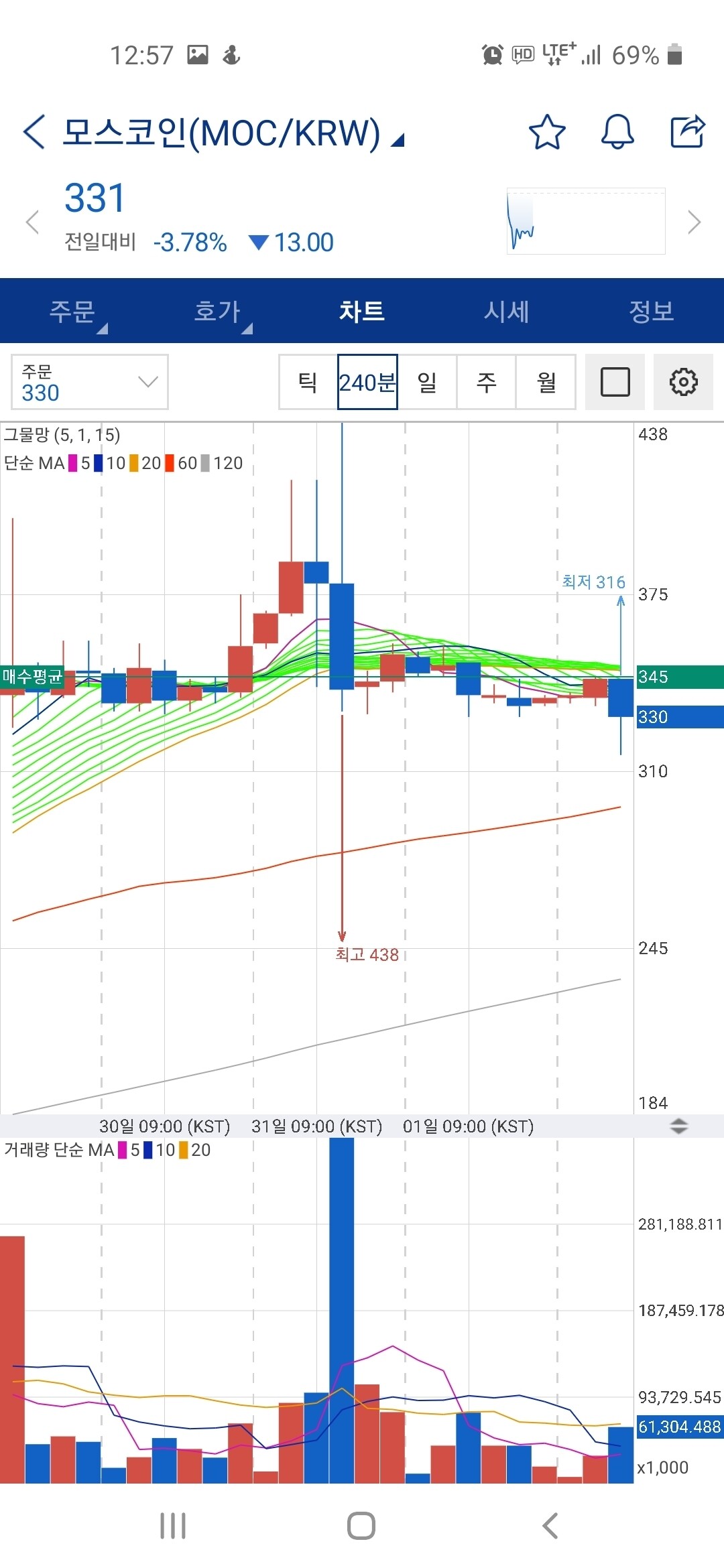Viewport: 724px width, 1568px height.
Task: Open the 주문 330 dropdown
Action: tap(89, 382)
